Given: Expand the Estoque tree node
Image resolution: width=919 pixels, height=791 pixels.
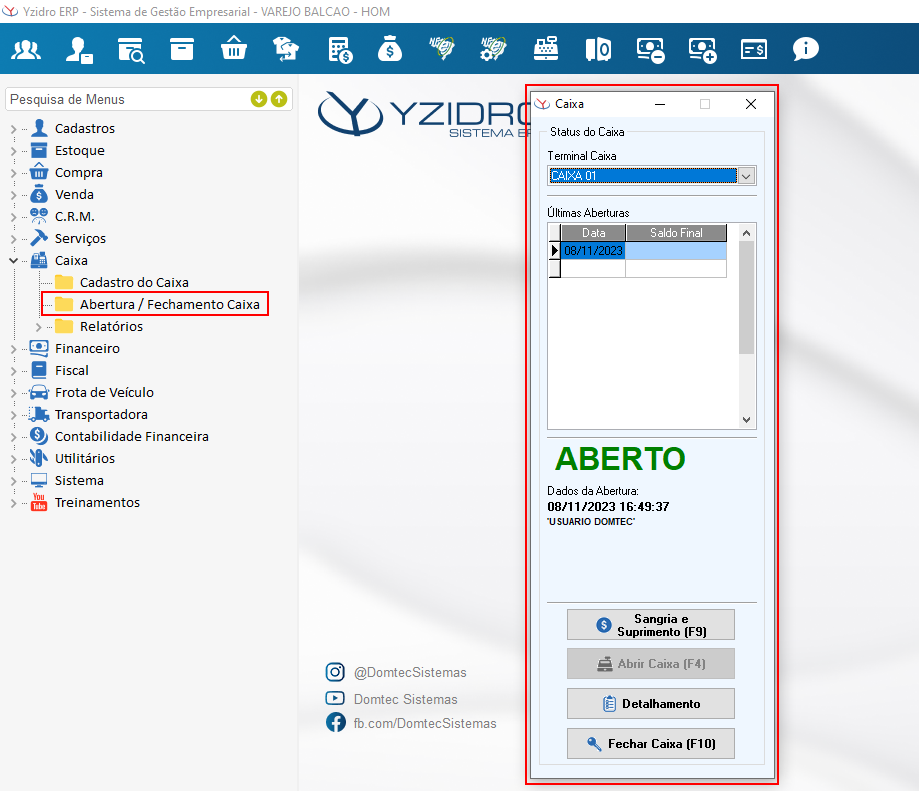Looking at the screenshot, I should [x=13, y=151].
